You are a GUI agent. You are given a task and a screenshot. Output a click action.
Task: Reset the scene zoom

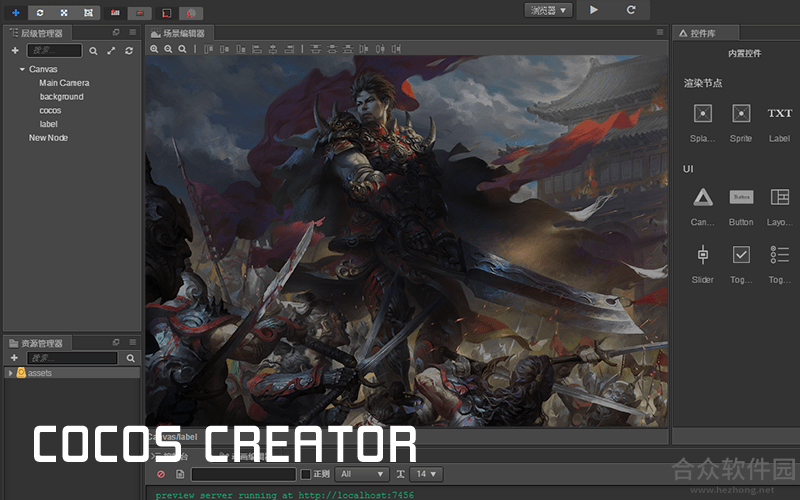[x=182, y=49]
